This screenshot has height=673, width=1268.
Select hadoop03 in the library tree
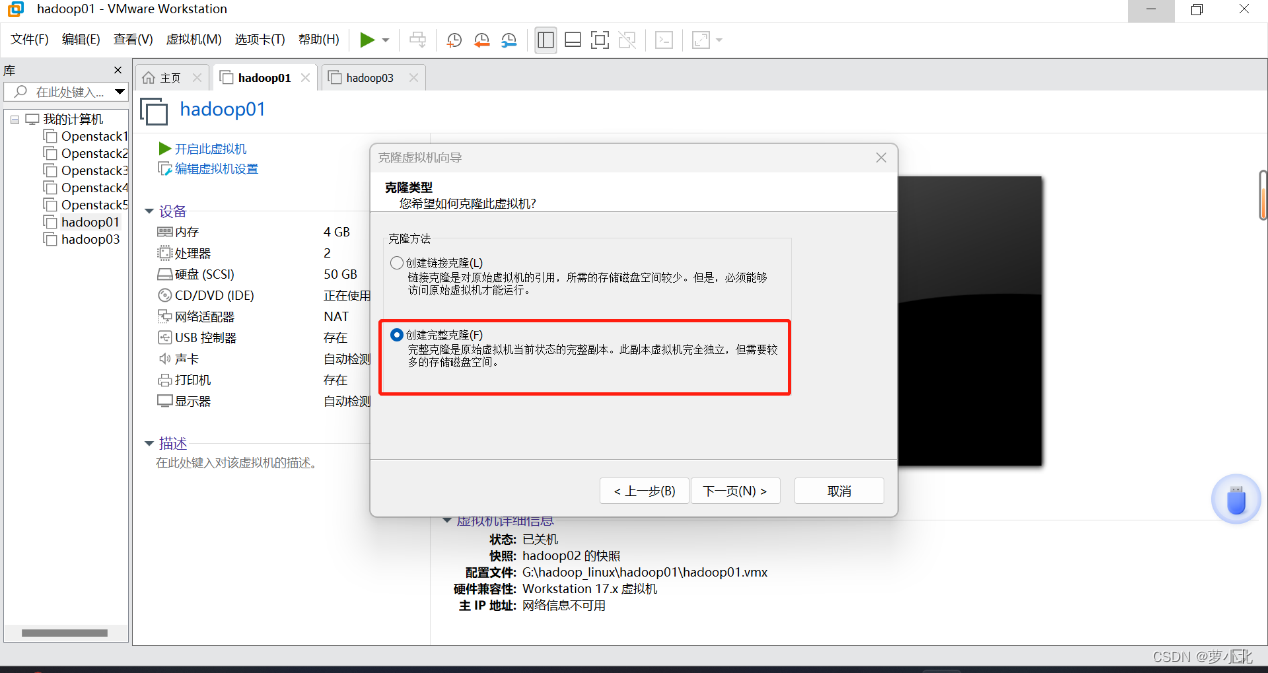[x=90, y=239]
